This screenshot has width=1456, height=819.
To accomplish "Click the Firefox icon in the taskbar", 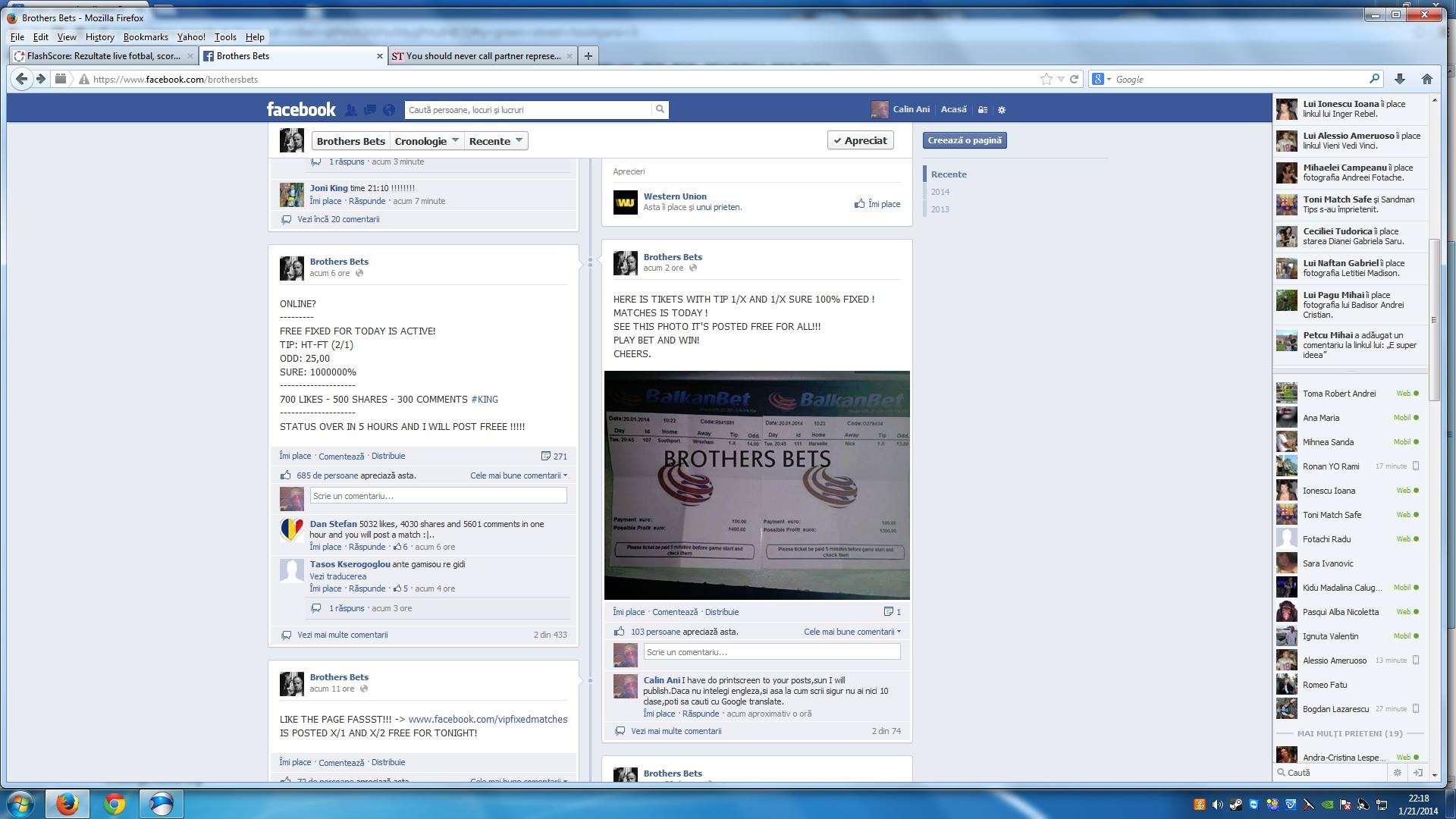I will tap(67, 803).
